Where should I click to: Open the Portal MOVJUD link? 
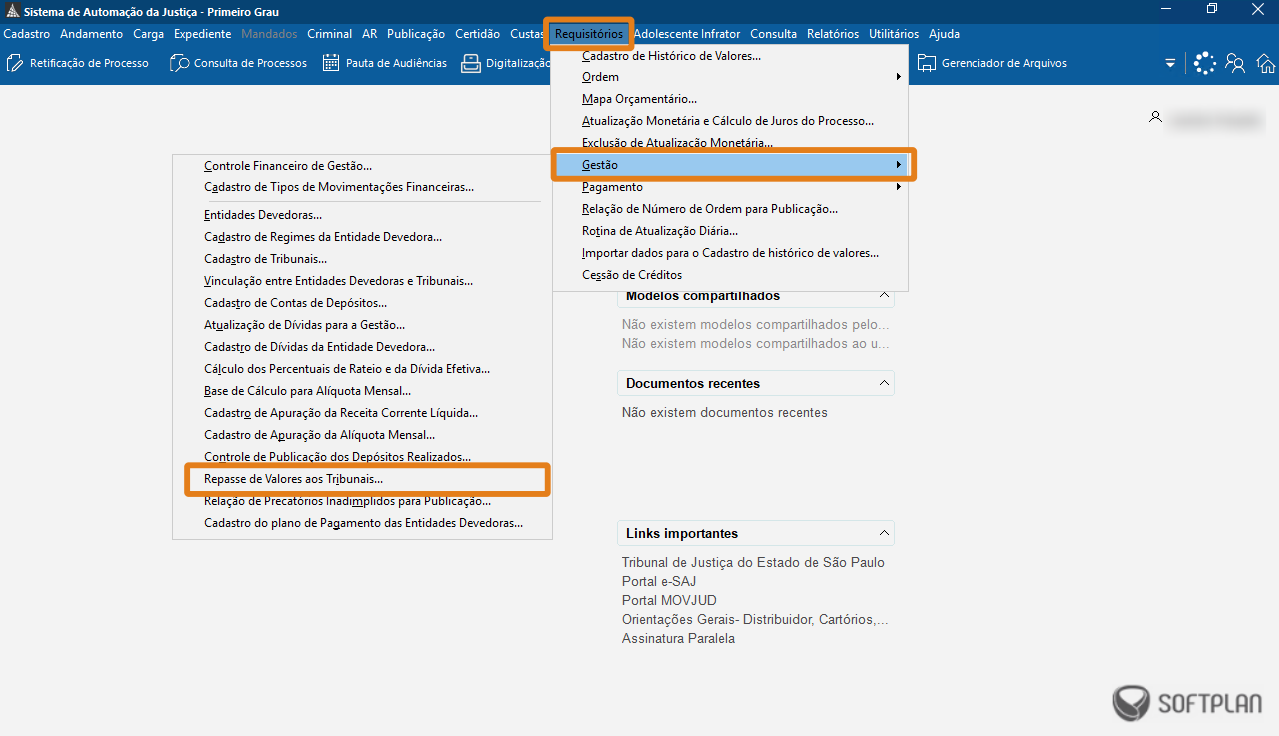click(x=669, y=600)
